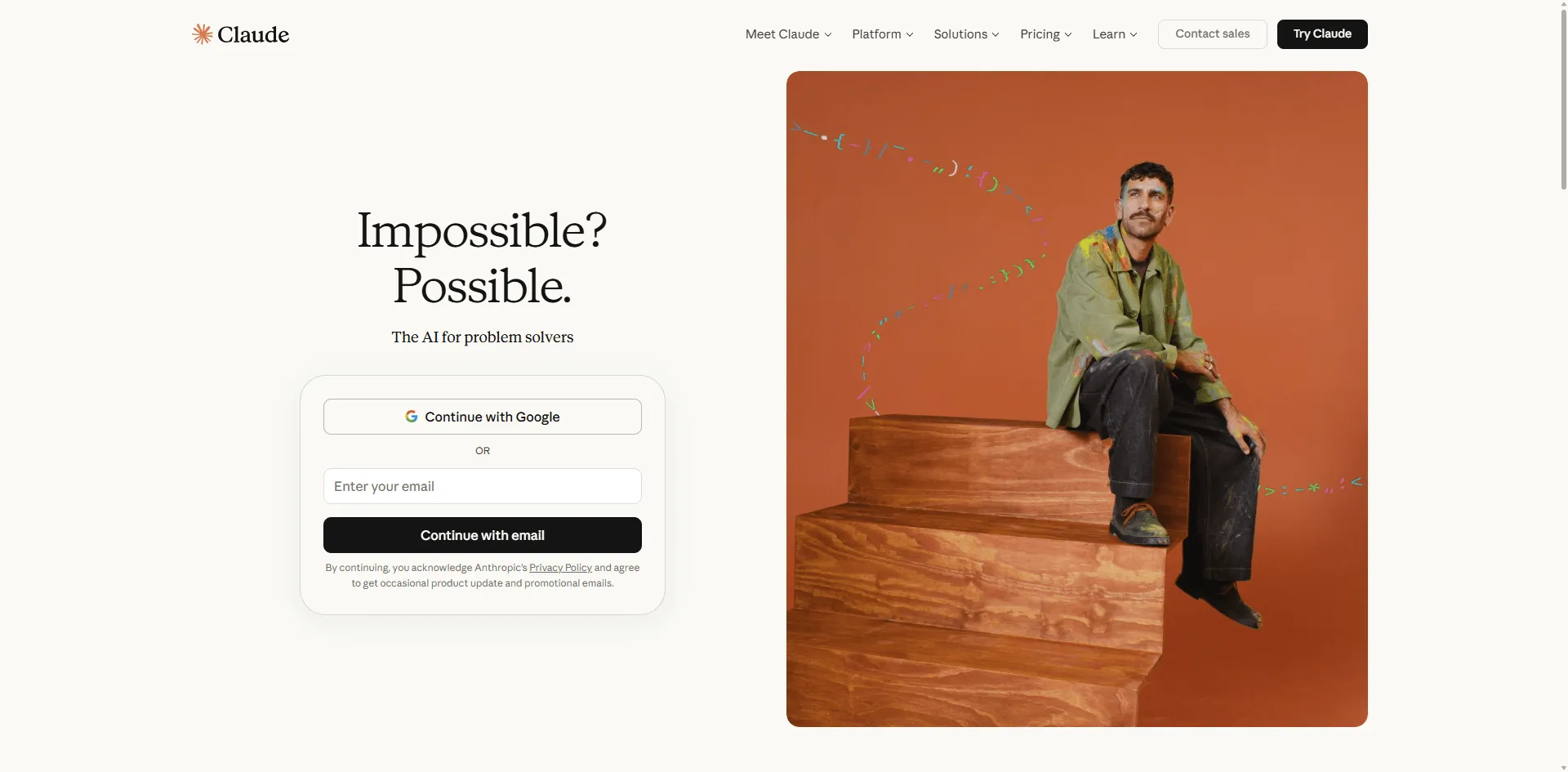Expand the Solutions dropdown
Image resolution: width=1568 pixels, height=772 pixels.
pos(967,34)
